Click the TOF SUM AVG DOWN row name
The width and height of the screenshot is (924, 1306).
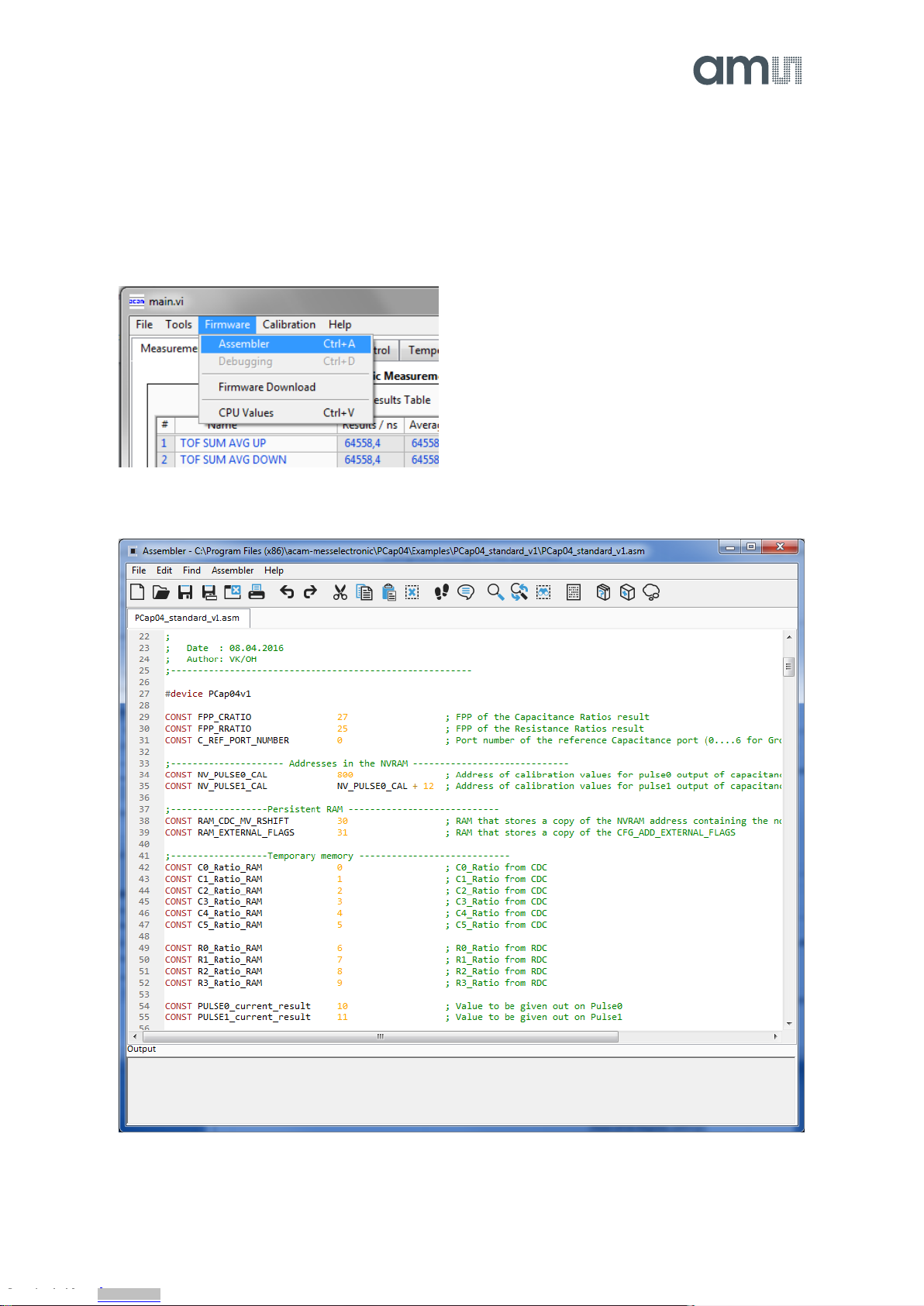233,460
